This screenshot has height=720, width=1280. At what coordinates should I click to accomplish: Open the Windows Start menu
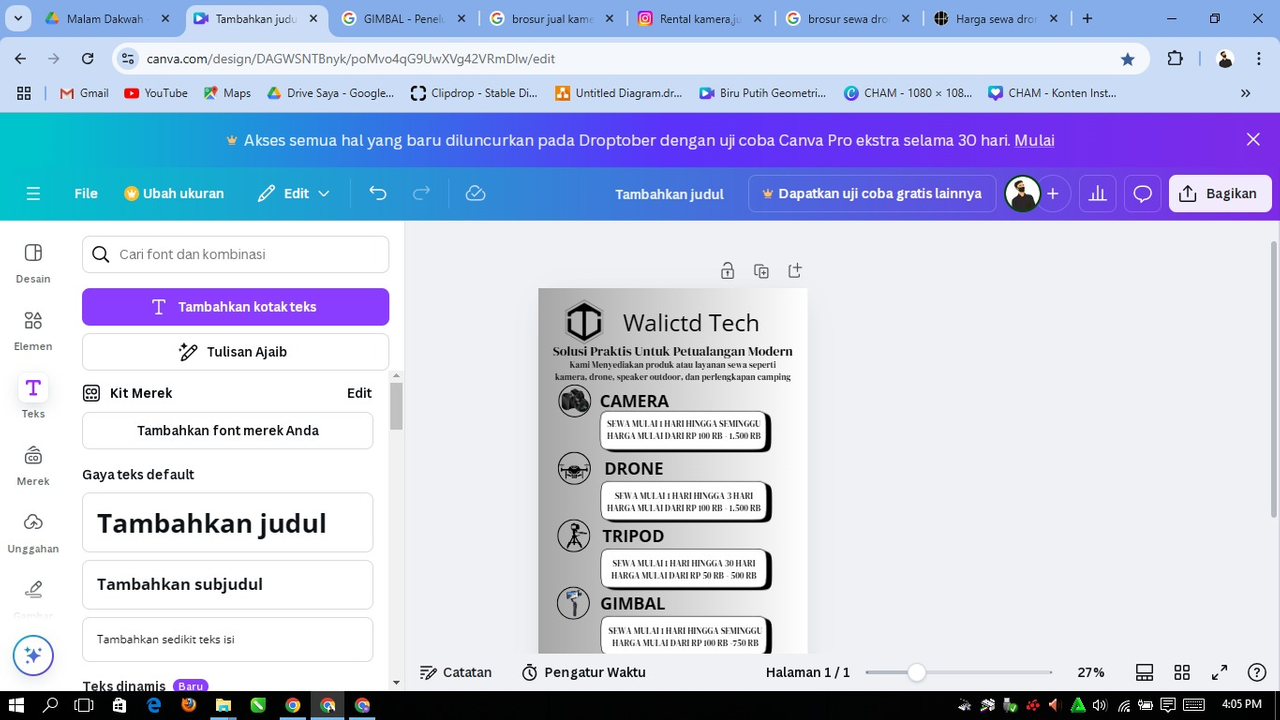16,705
